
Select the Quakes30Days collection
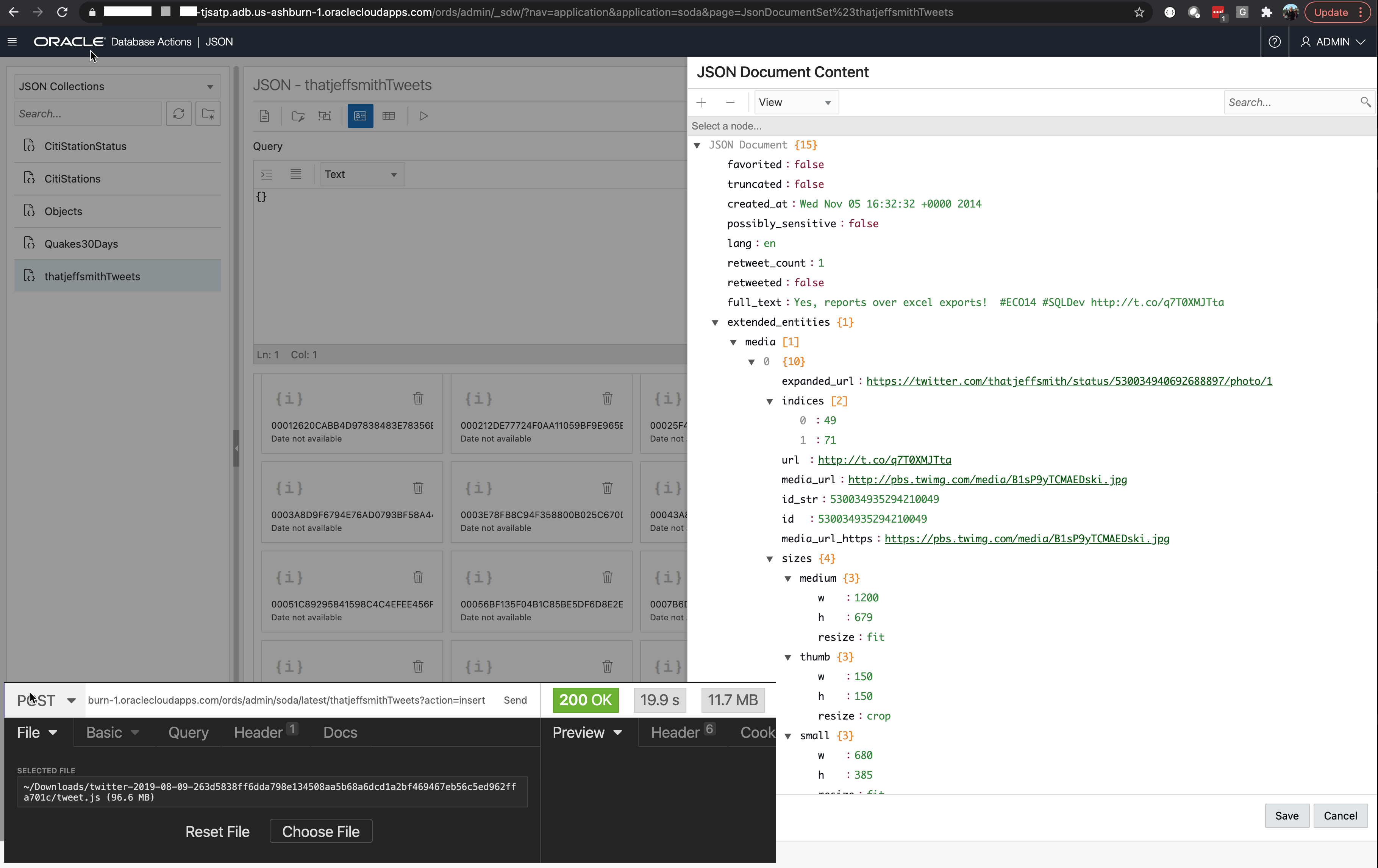click(117, 244)
